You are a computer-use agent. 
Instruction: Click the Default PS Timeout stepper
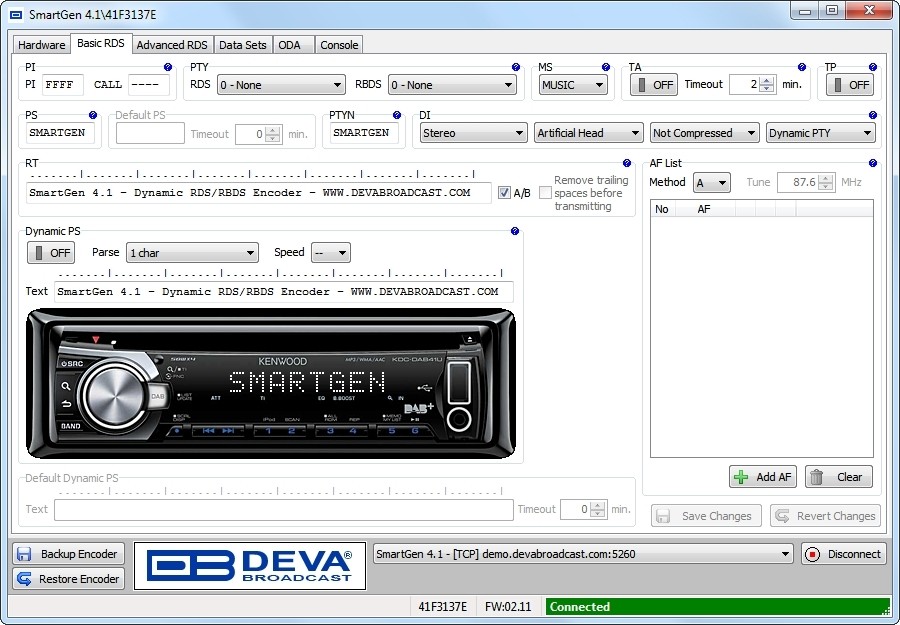coord(274,134)
